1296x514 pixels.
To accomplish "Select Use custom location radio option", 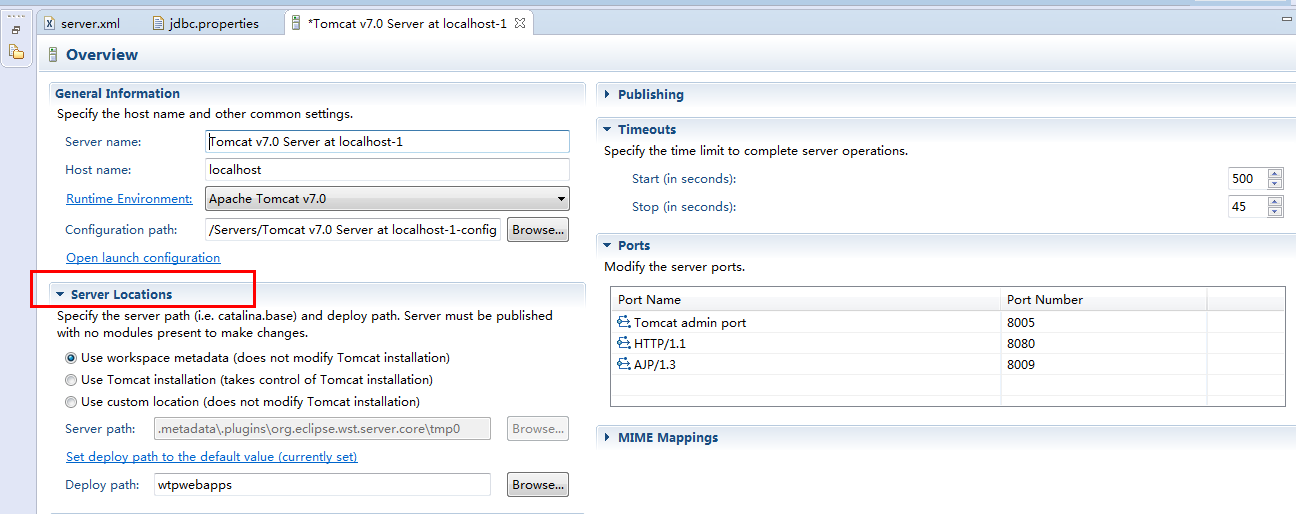I will click(x=71, y=402).
